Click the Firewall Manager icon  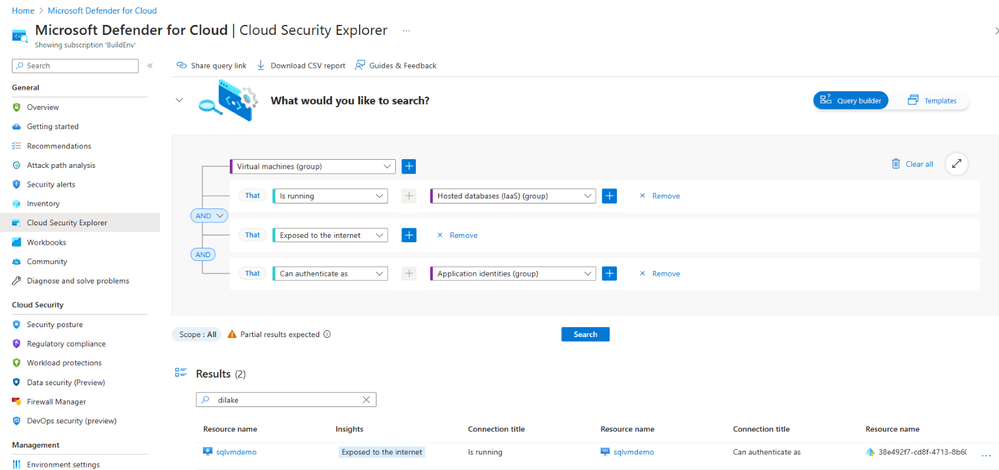(x=17, y=402)
